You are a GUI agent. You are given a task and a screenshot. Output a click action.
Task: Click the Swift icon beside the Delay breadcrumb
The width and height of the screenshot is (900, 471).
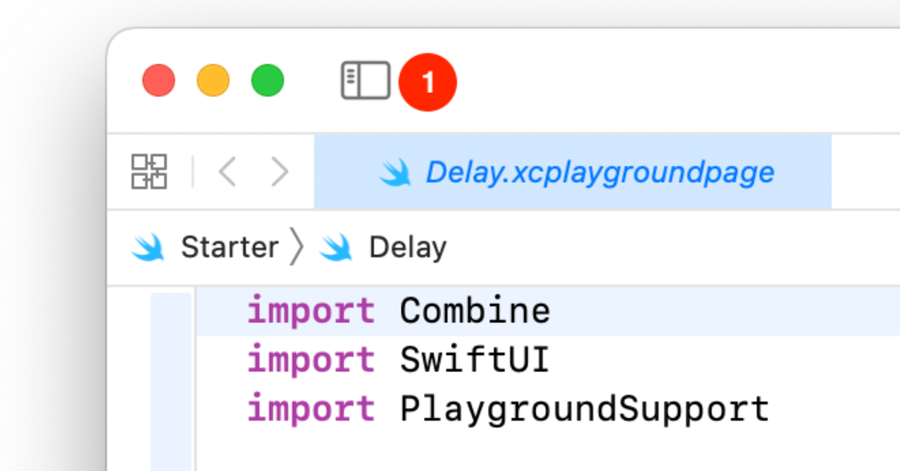[336, 247]
